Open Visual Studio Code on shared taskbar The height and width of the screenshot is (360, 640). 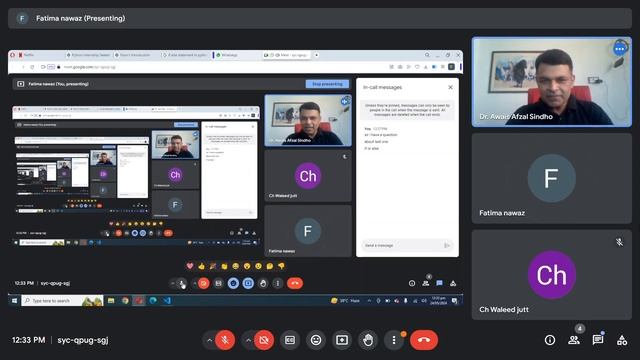[x=167, y=300]
